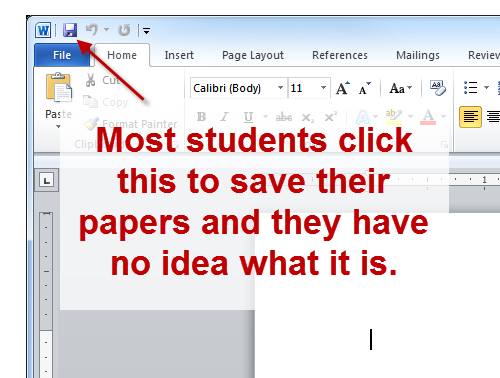Open the References tab

point(340,55)
